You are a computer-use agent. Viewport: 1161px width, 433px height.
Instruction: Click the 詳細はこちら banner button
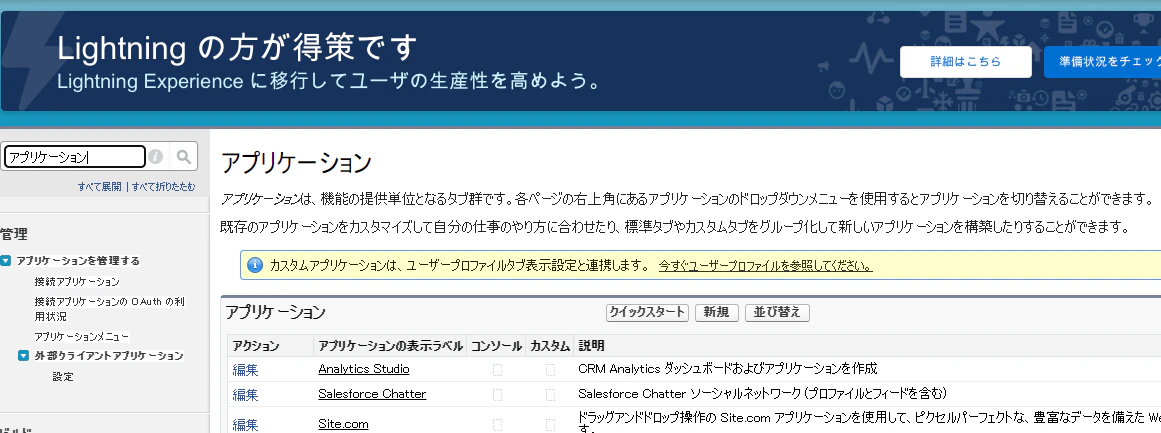coord(966,62)
